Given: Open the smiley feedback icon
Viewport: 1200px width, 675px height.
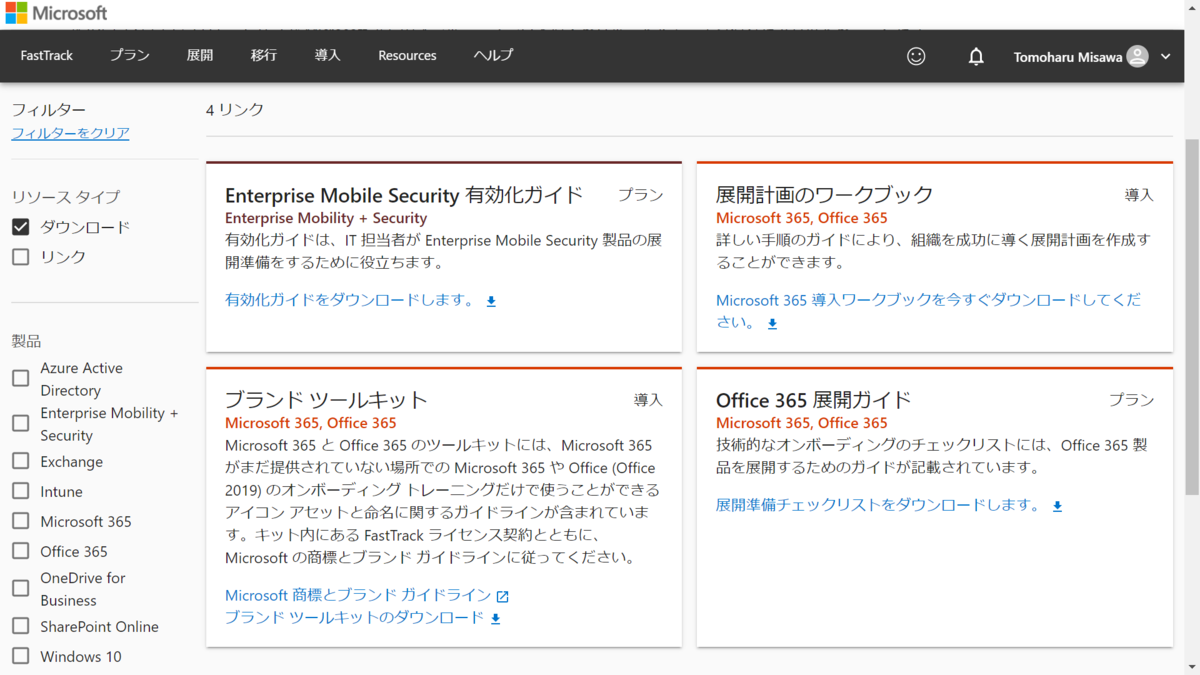Looking at the screenshot, I should 916,56.
